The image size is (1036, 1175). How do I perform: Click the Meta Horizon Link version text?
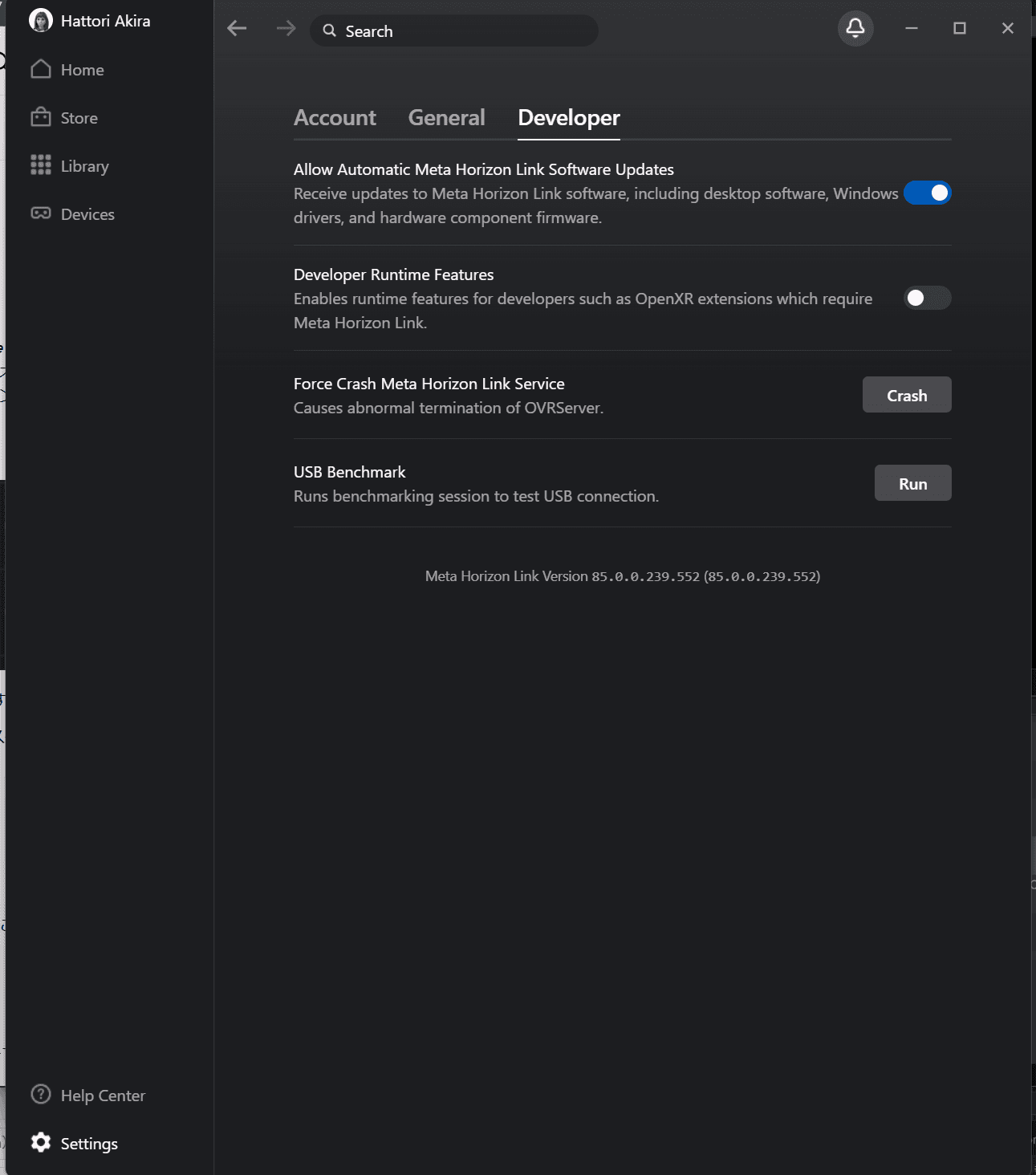click(622, 576)
